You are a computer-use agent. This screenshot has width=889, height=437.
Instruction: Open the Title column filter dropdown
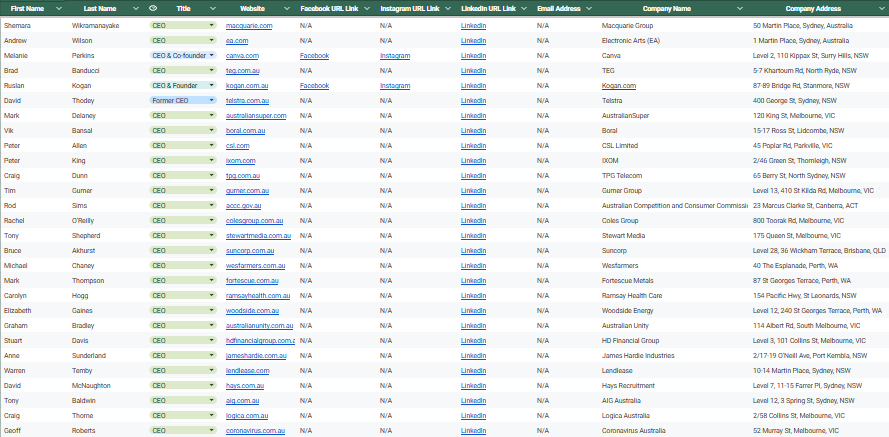pyautogui.click(x=213, y=9)
